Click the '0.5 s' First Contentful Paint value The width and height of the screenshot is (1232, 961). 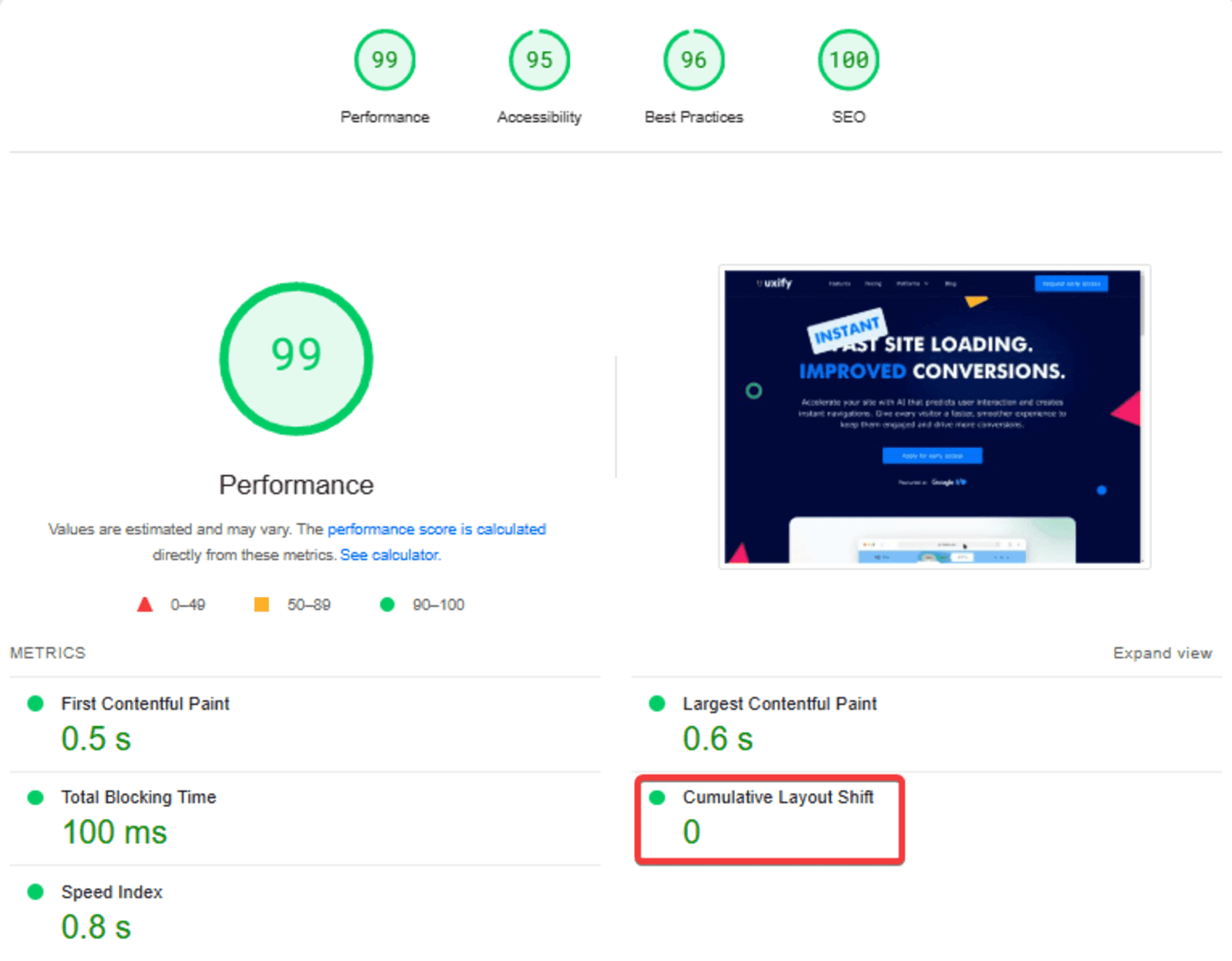pos(96,738)
